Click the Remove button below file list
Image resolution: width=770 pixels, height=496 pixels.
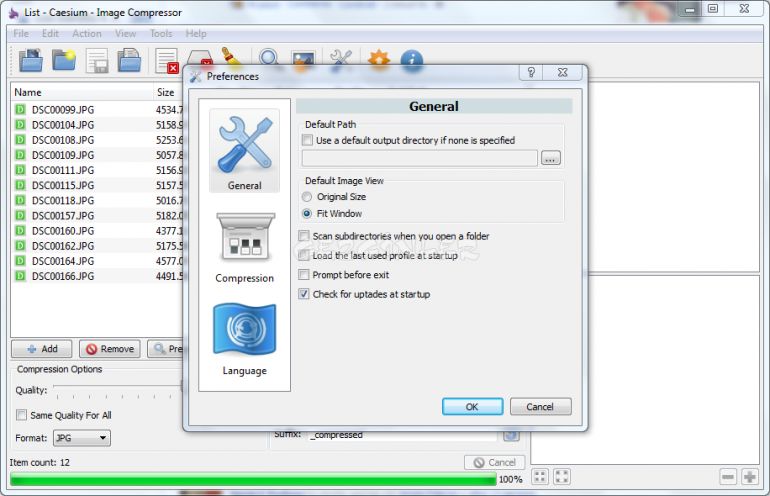(110, 349)
